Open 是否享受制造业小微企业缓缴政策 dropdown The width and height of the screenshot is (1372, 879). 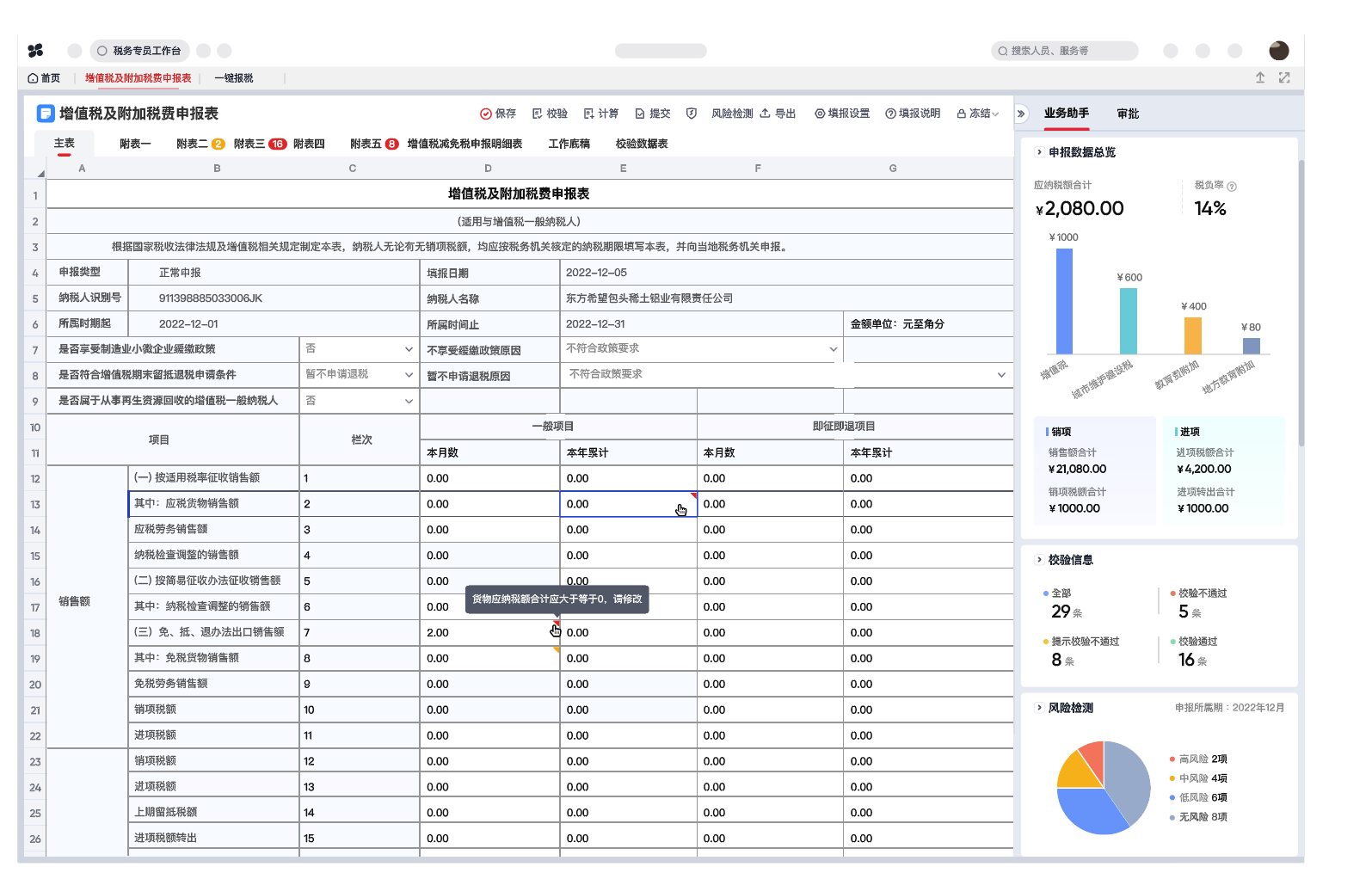click(x=359, y=349)
